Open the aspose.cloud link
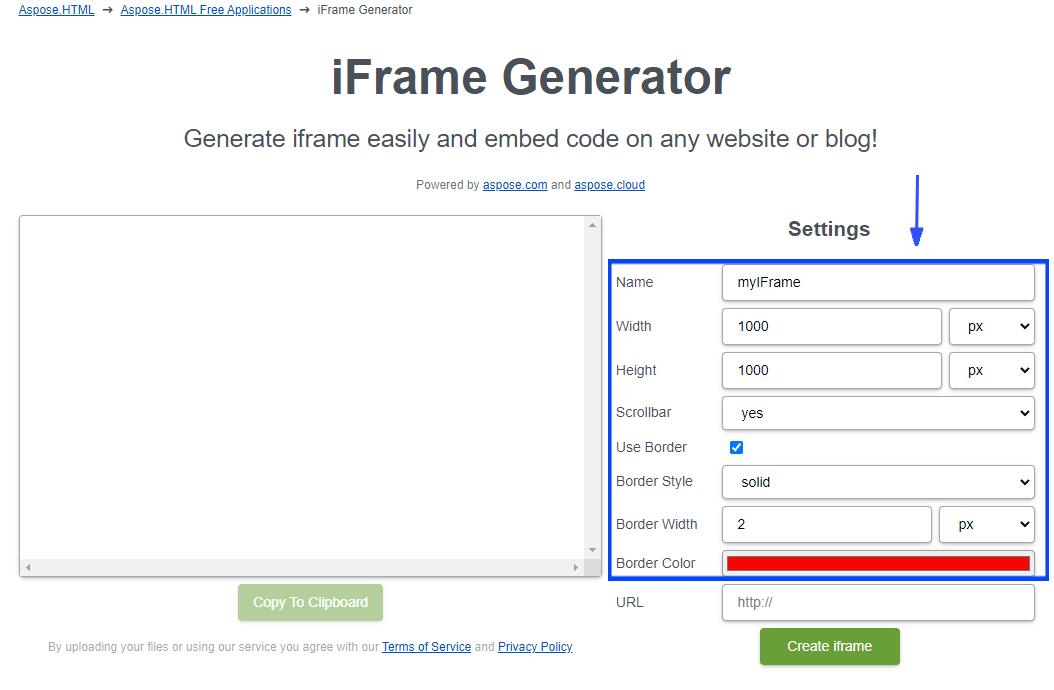 tap(610, 185)
